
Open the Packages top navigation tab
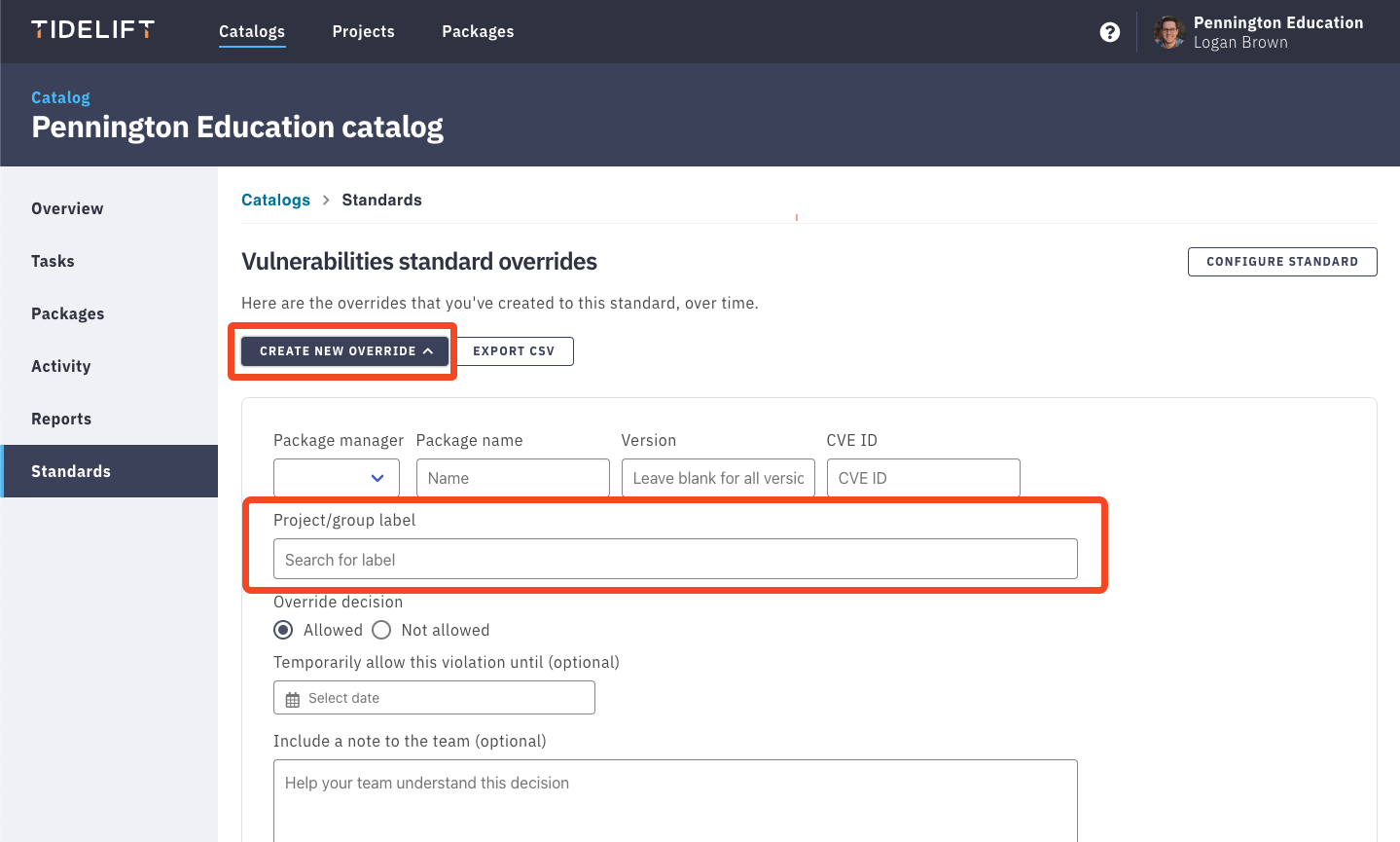pyautogui.click(x=478, y=31)
